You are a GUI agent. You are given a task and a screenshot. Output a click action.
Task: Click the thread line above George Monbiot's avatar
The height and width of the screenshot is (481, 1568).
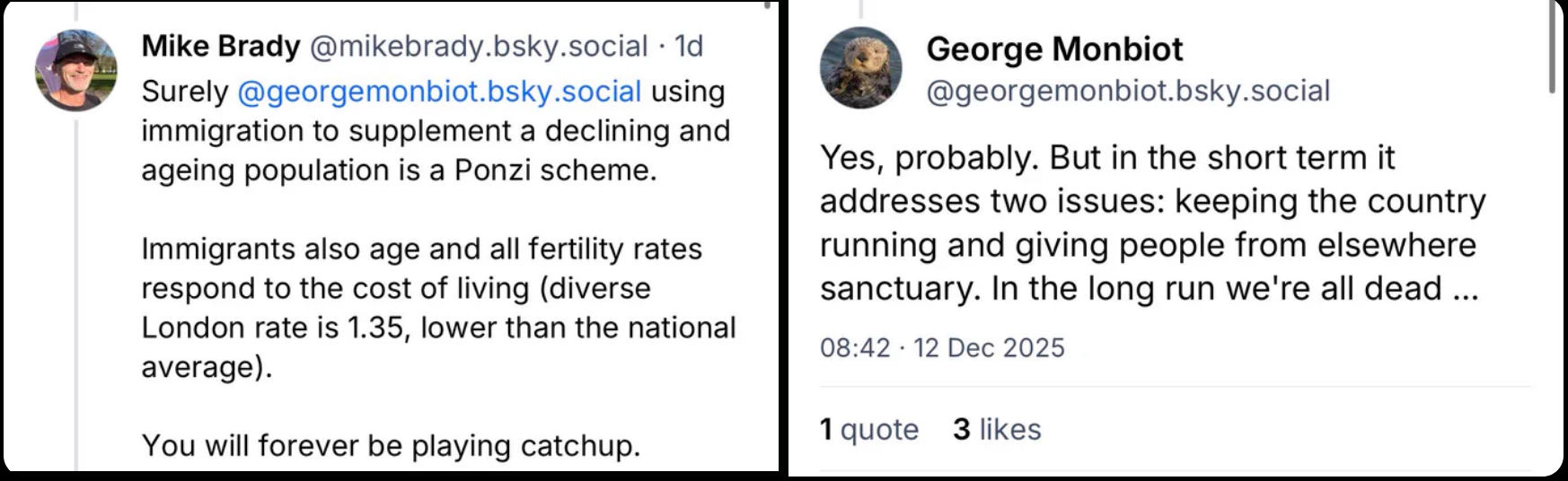[860, 9]
